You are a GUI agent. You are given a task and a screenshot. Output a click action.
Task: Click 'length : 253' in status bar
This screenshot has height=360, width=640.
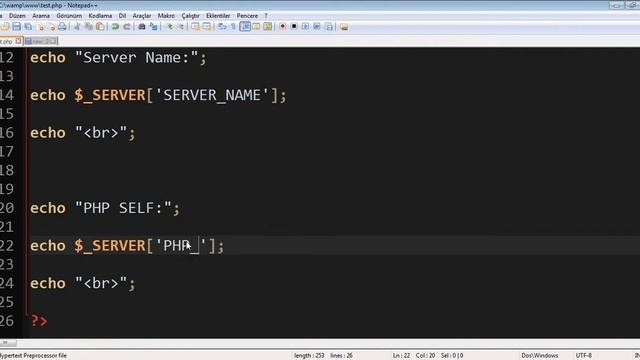(309, 356)
